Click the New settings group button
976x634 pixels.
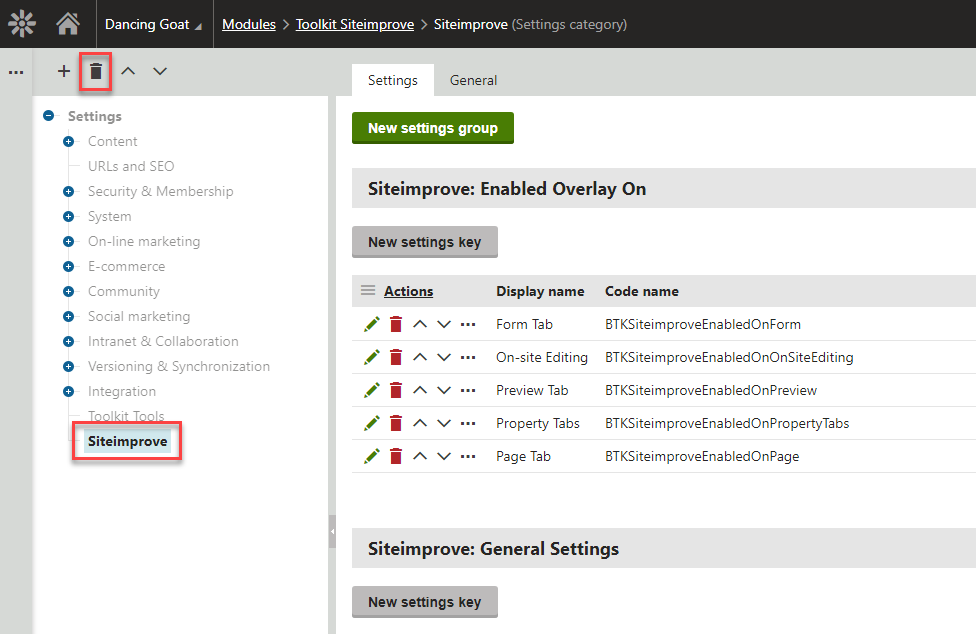coord(433,128)
